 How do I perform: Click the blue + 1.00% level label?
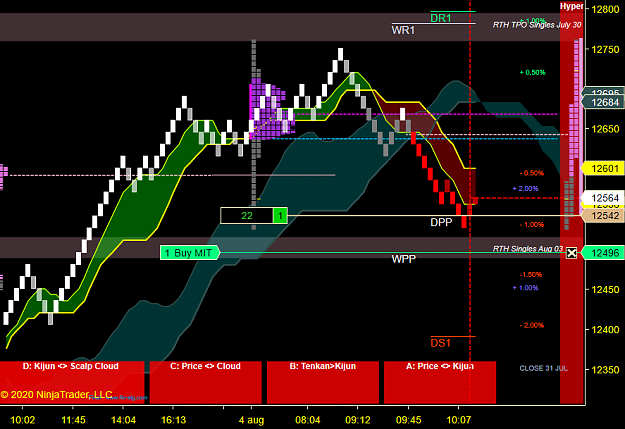[525, 288]
